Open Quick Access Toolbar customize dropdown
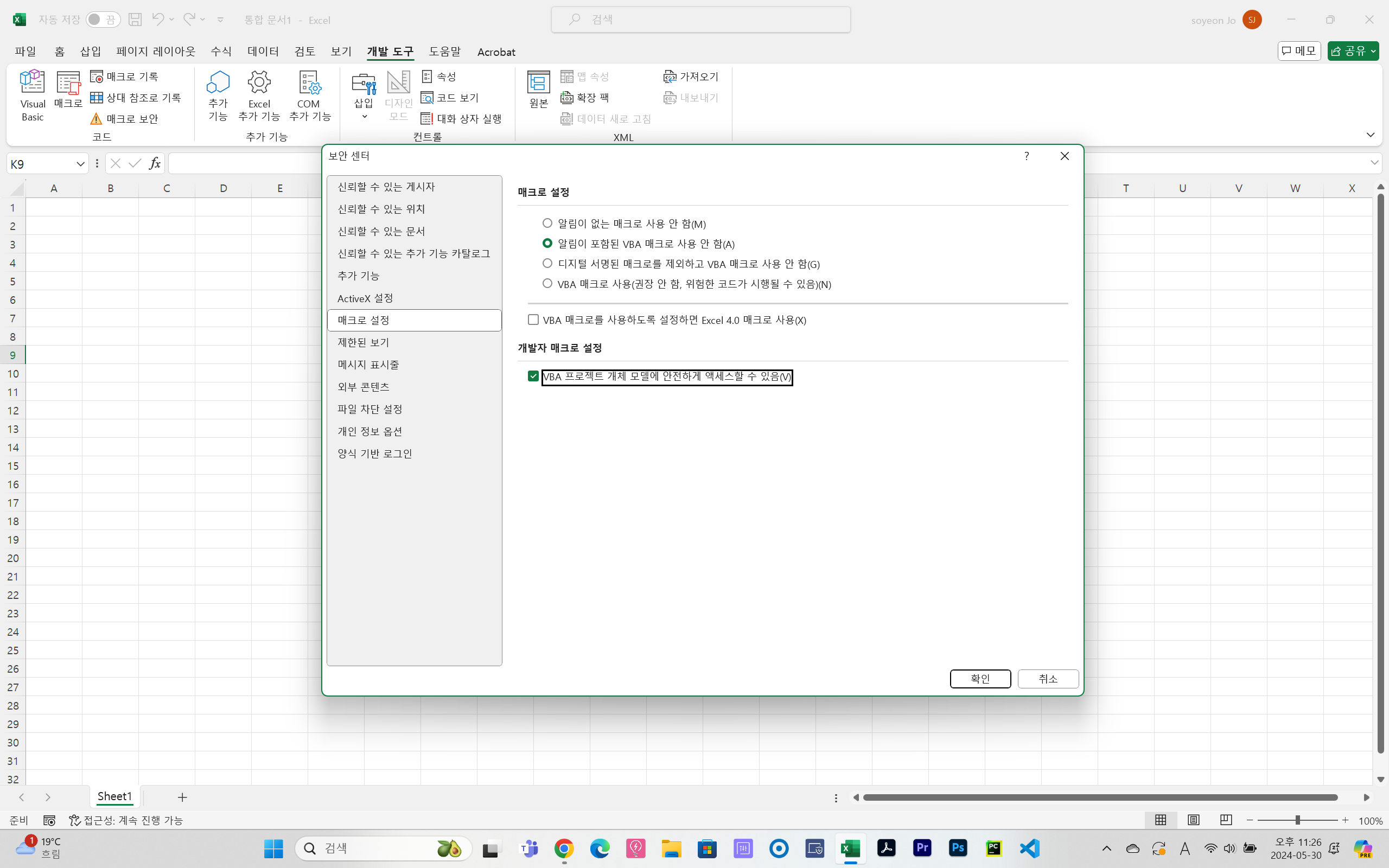The width and height of the screenshot is (1389, 868). pos(220,20)
